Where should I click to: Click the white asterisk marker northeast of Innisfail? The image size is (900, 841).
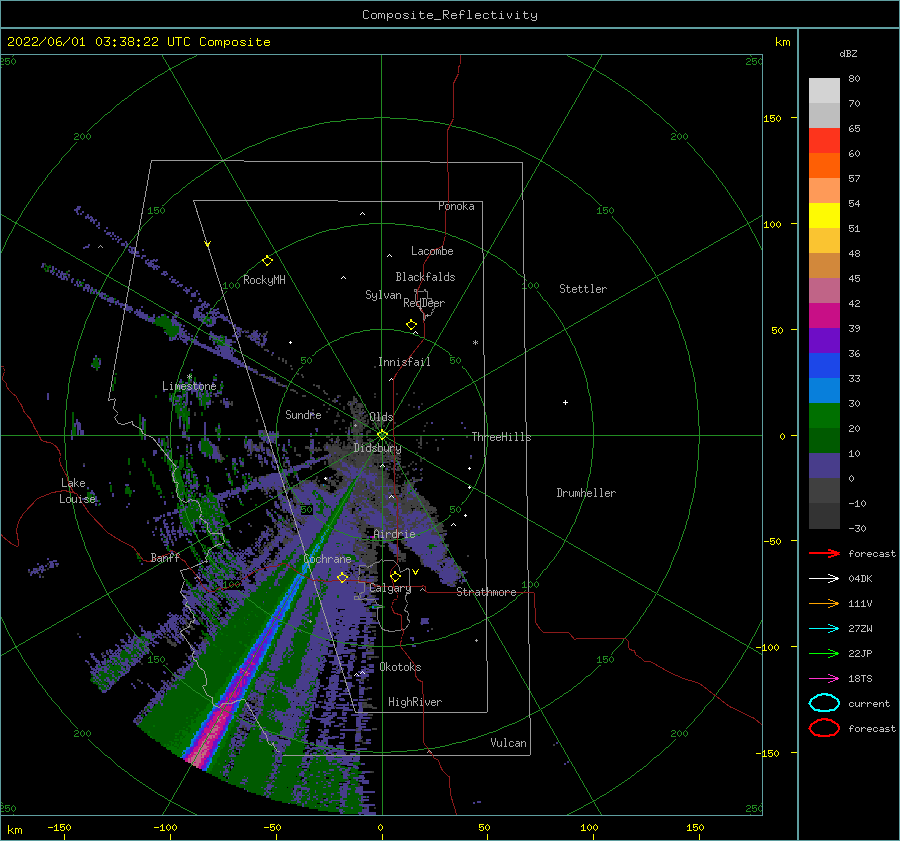[475, 343]
